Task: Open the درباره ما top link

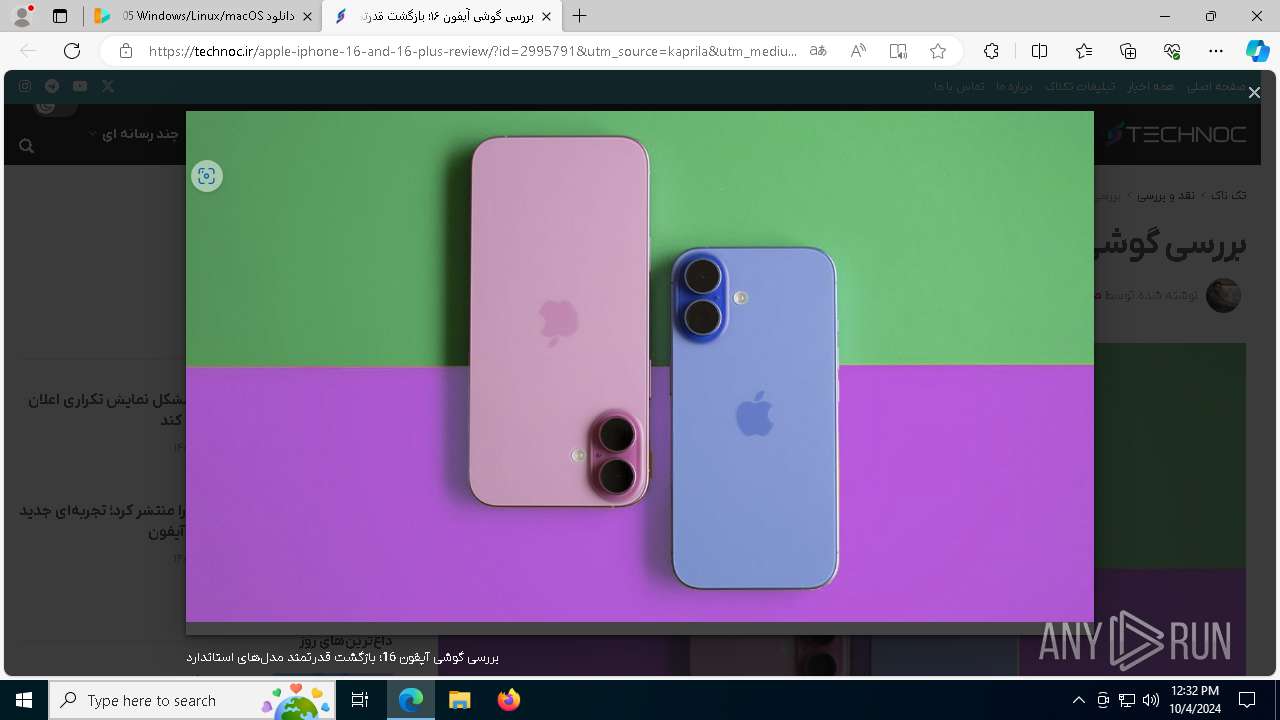Action: tap(1013, 86)
